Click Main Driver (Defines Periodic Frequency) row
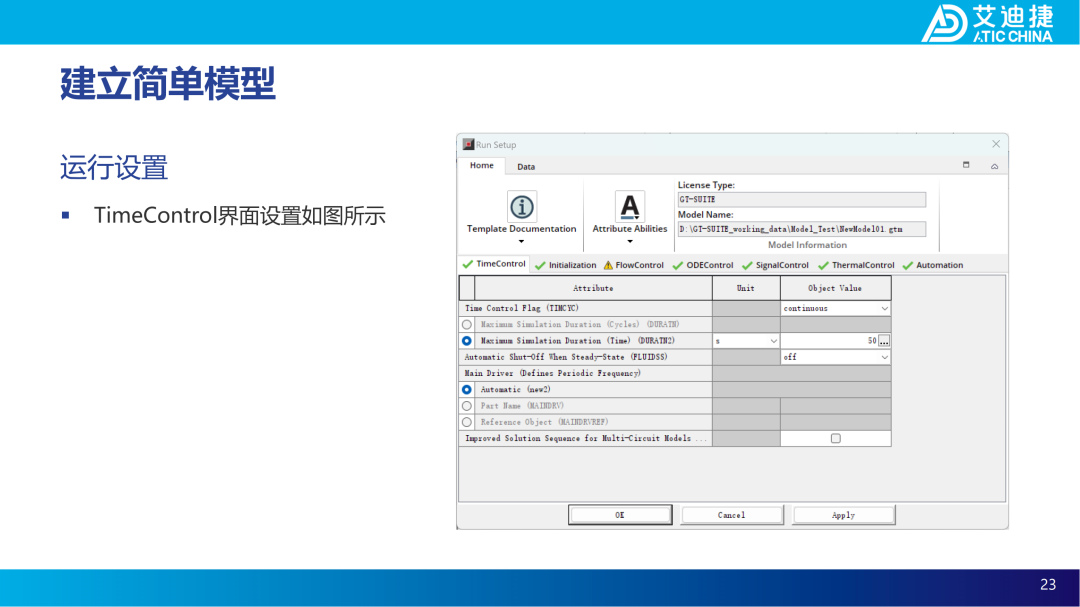The image size is (1080, 607). [585, 373]
